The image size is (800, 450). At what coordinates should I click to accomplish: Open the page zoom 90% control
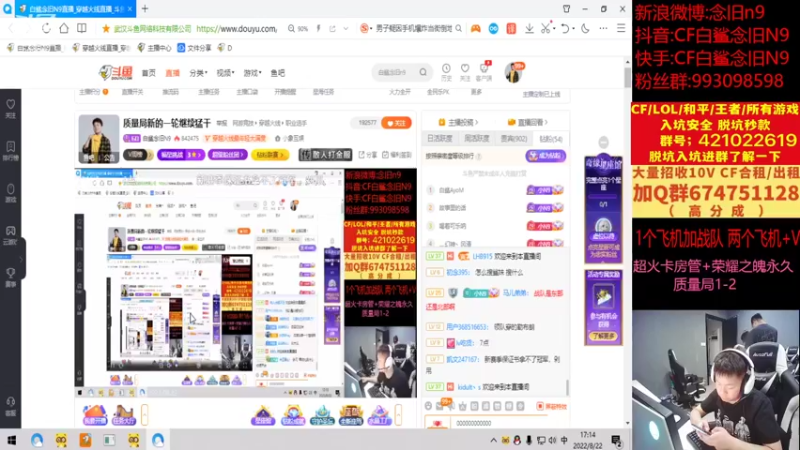(298, 29)
